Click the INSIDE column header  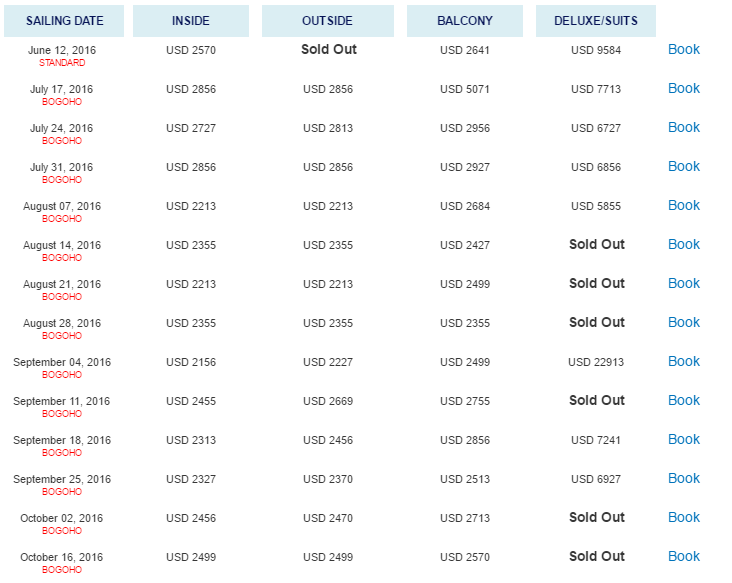pyautogui.click(x=191, y=21)
